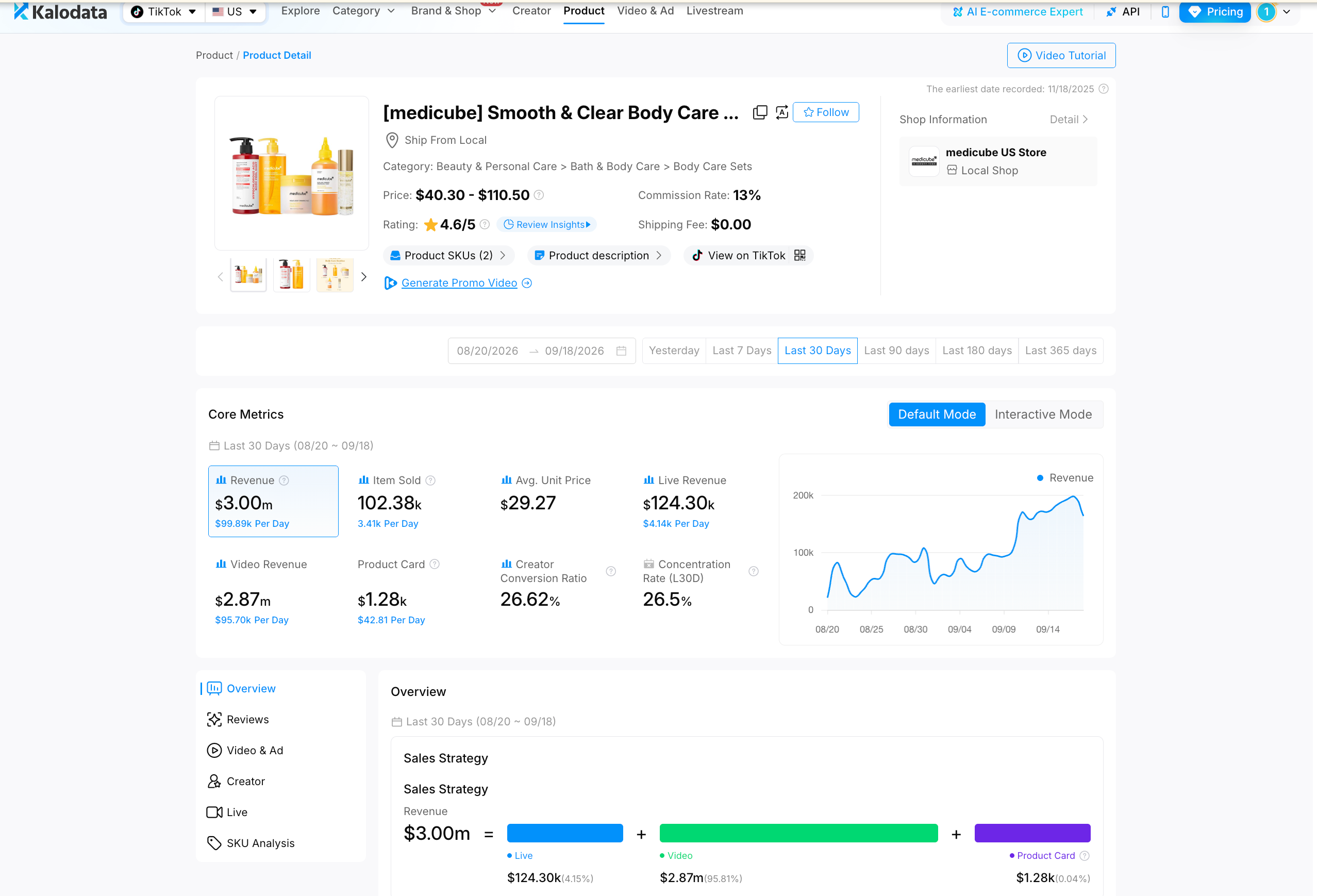Click the calendar icon in date range field
1317x896 pixels.
coord(621,351)
